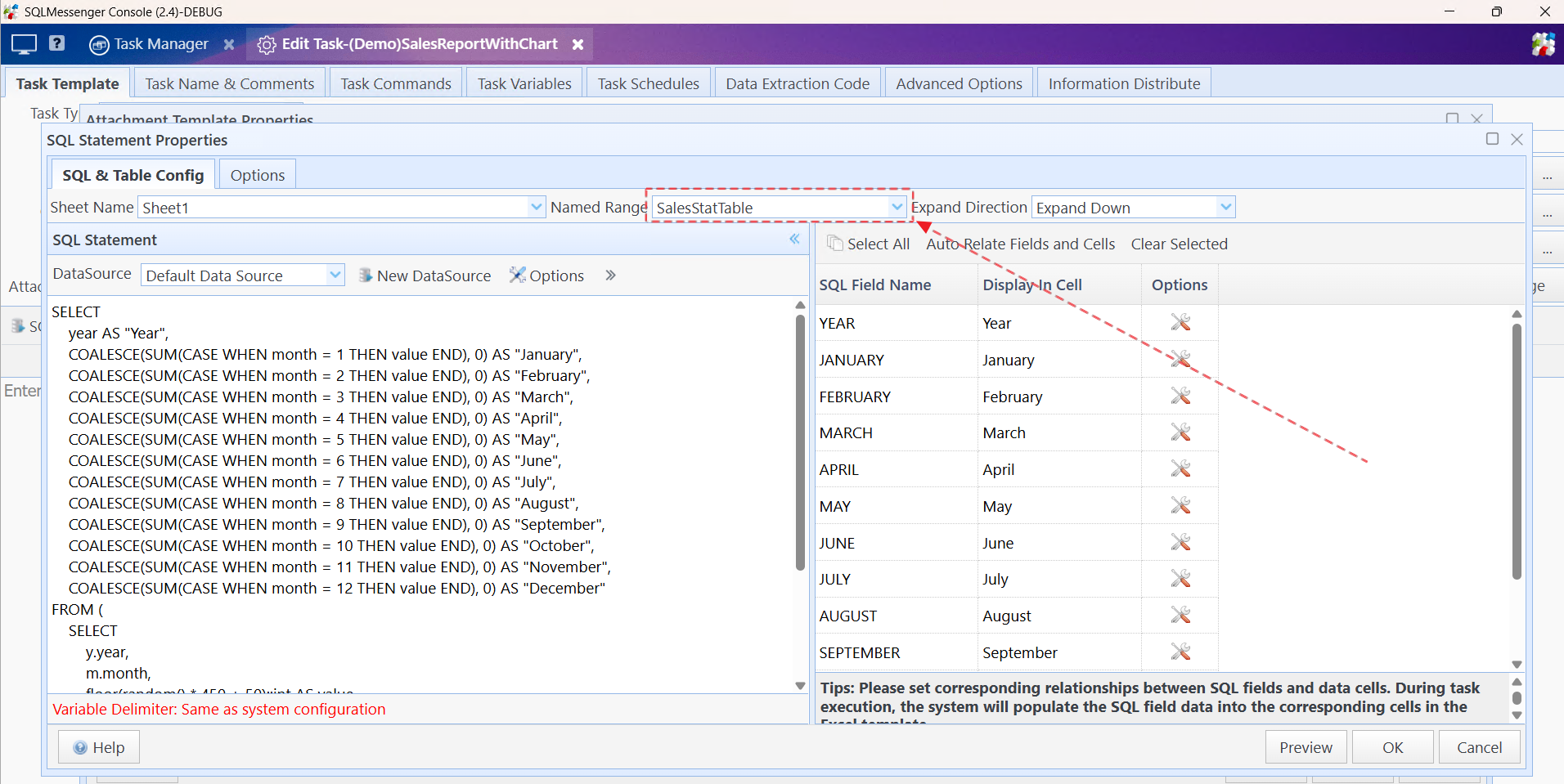The height and width of the screenshot is (784, 1564).
Task: Click the Help icon in the top toolbar
Action: [56, 43]
